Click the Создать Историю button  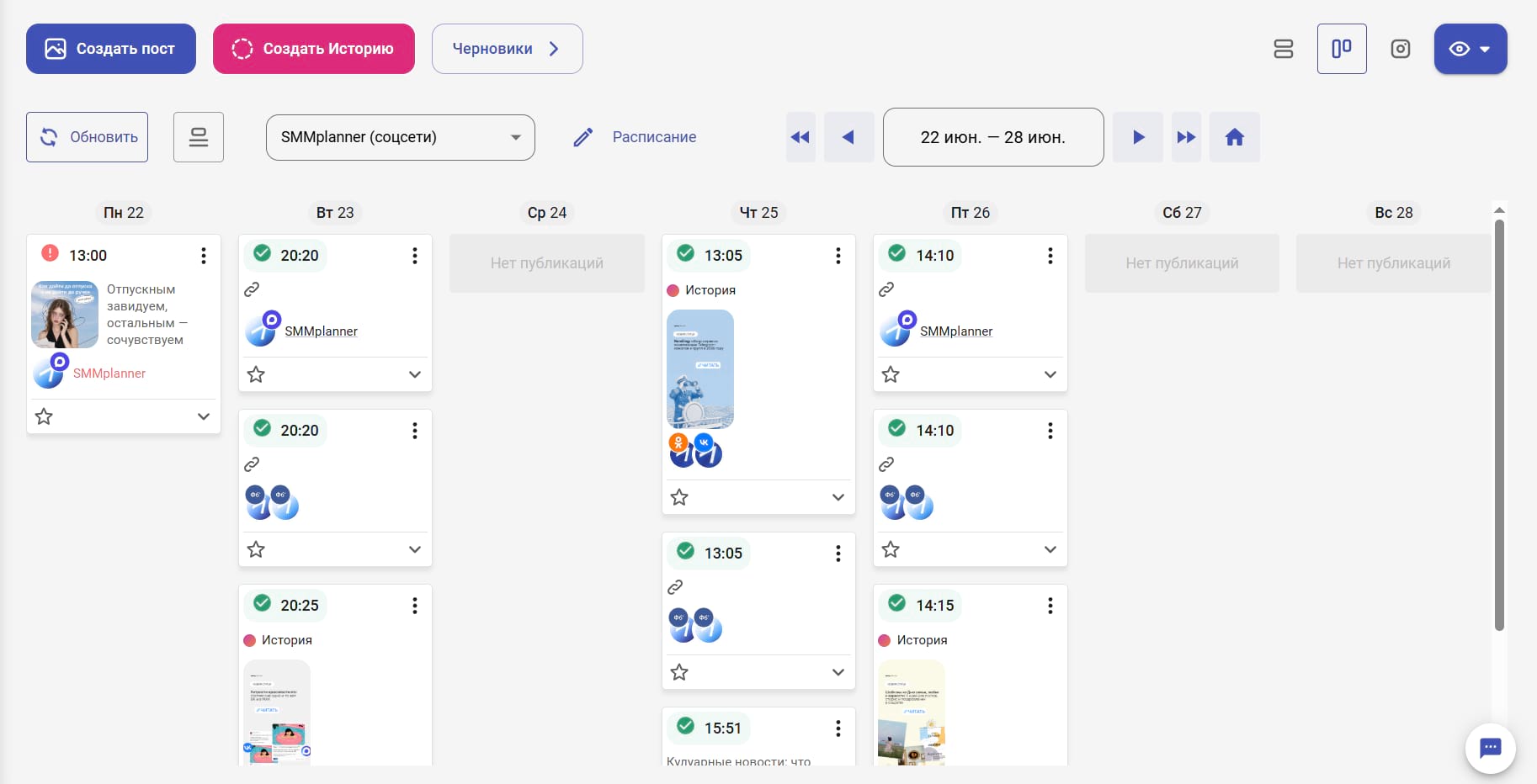pyautogui.click(x=314, y=49)
